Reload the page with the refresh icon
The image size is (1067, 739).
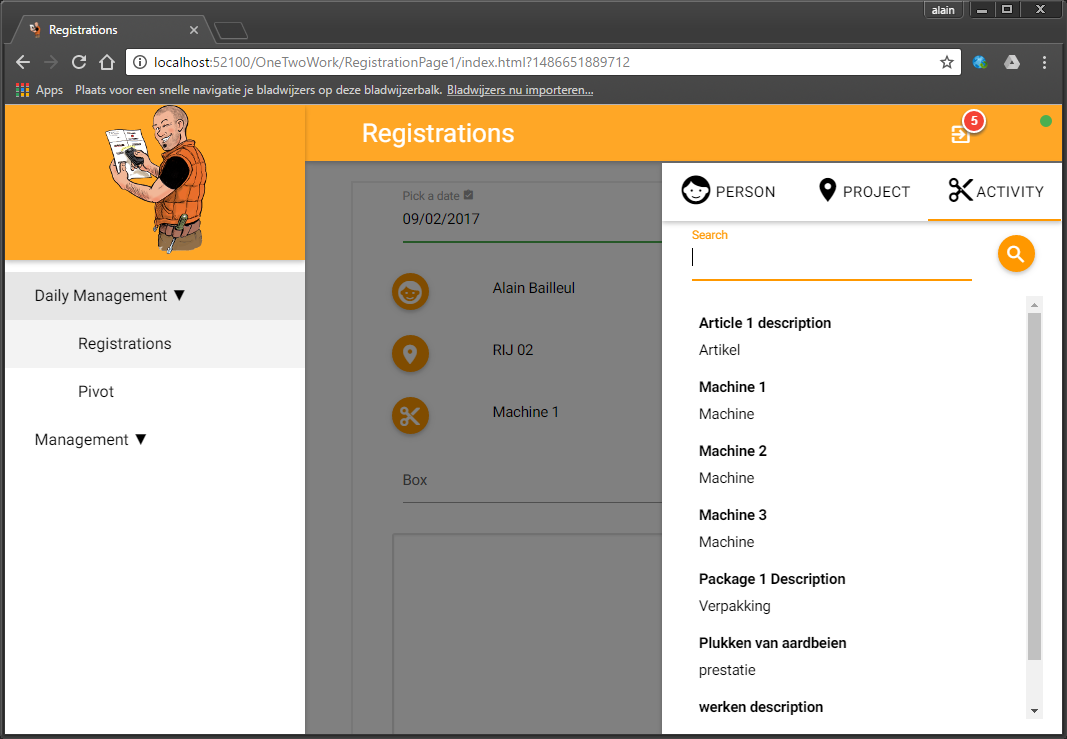79,62
